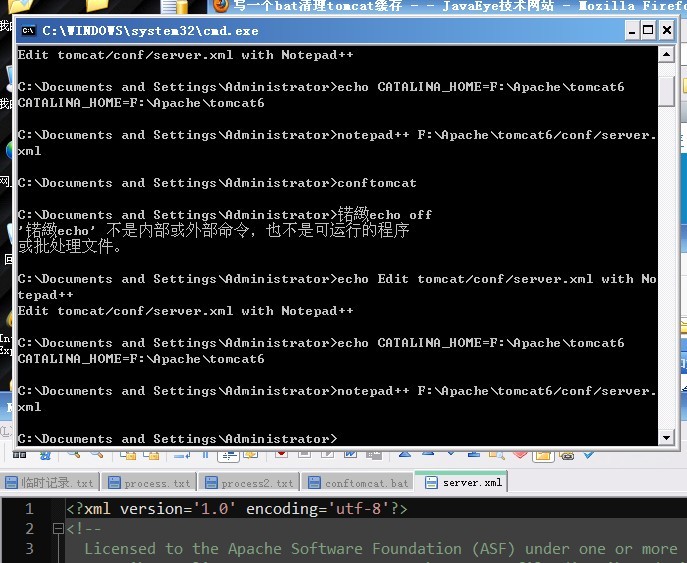687x563 pixels.
Task: Maximize the cmd.exe window
Action: (x=648, y=31)
